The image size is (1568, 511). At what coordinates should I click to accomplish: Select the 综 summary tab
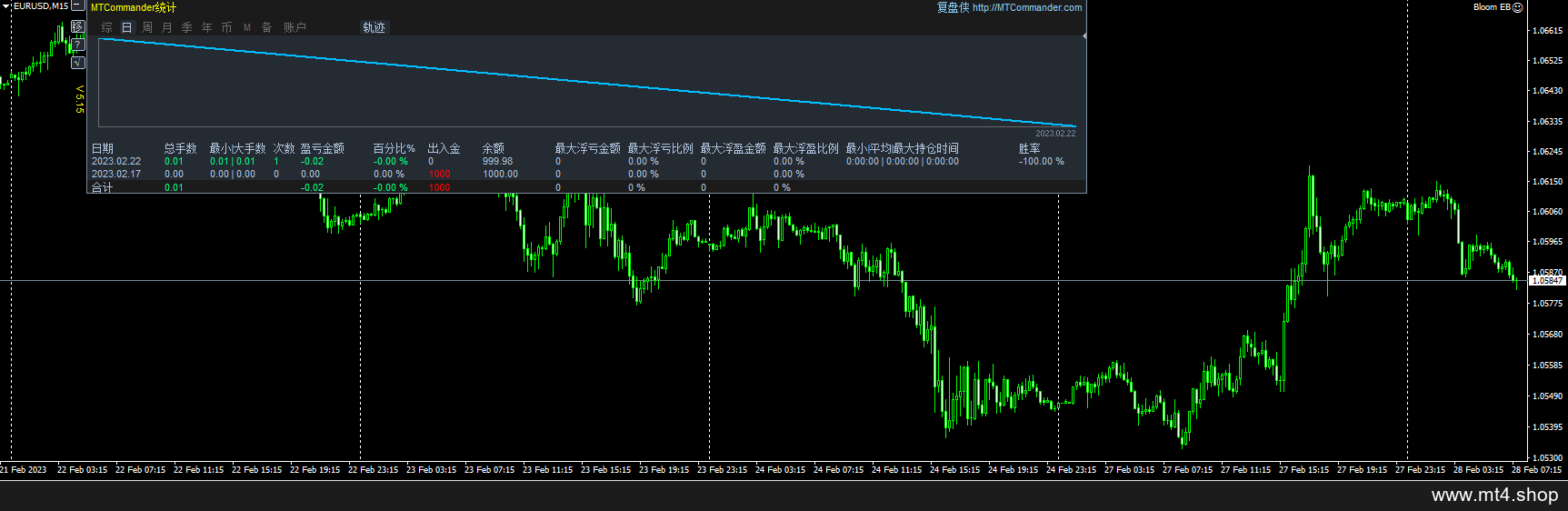(107, 27)
